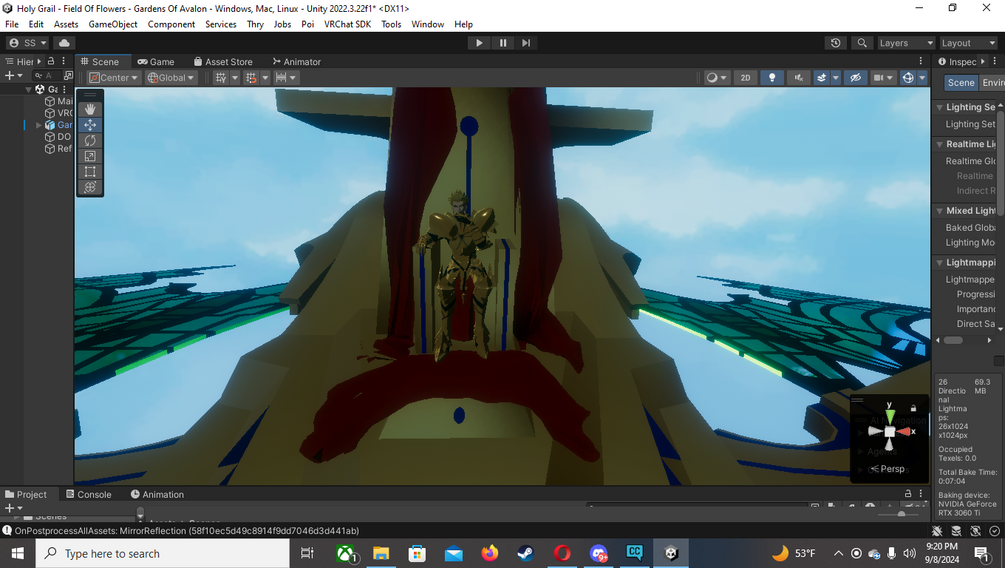
Task: Select the Rotate tool
Action: point(90,140)
